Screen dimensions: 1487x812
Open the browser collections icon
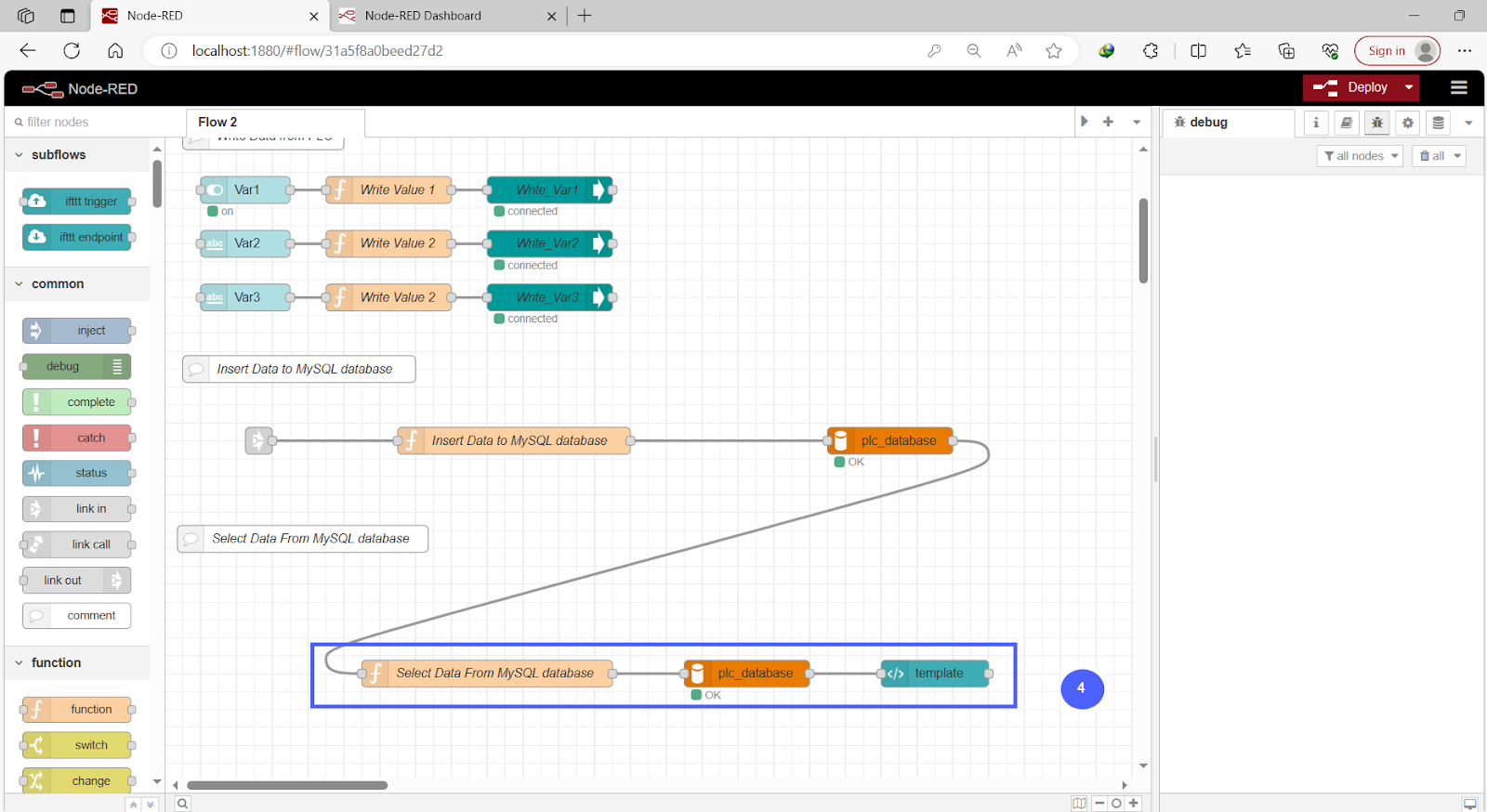tap(1286, 51)
